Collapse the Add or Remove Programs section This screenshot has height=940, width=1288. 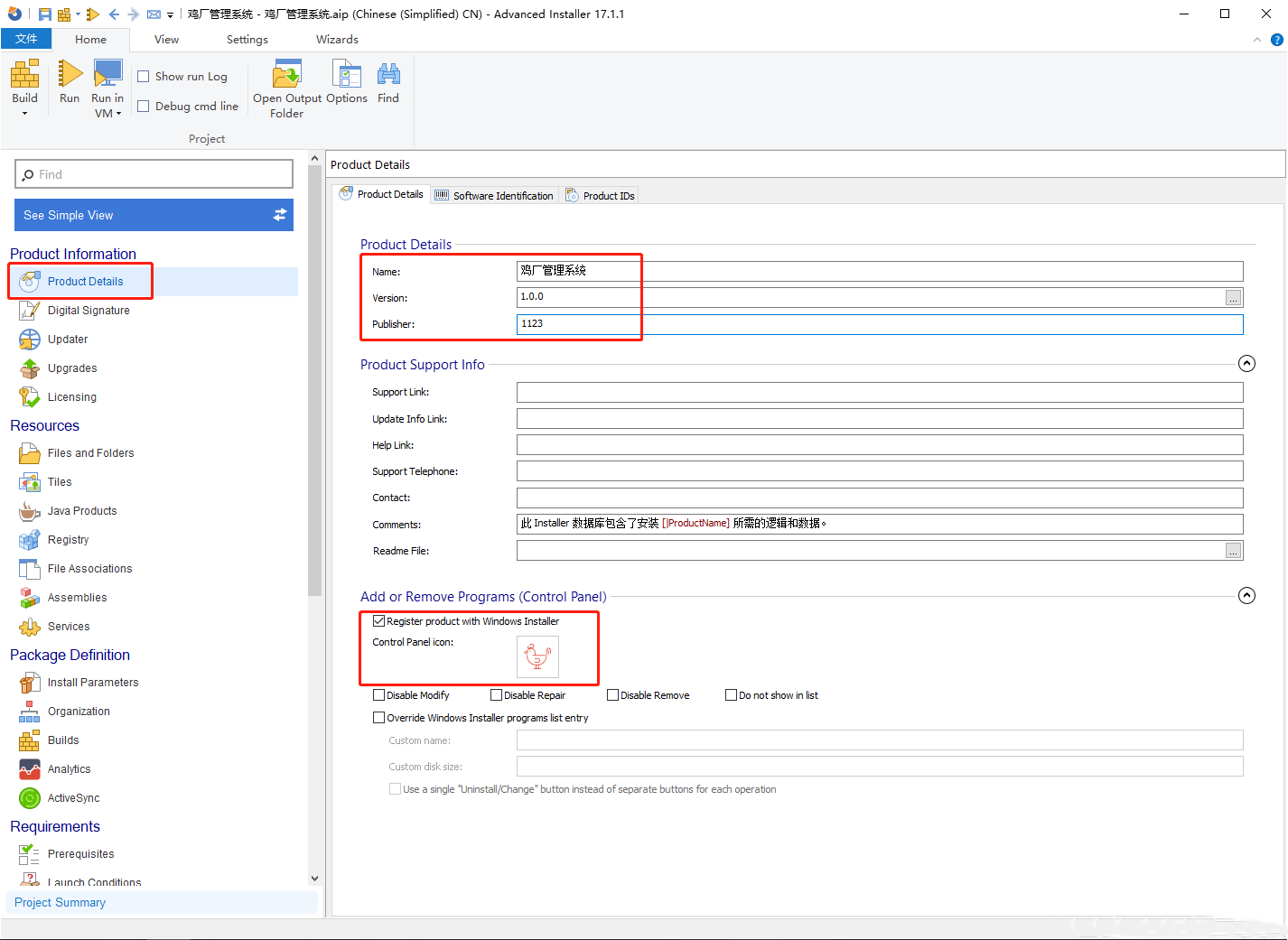[x=1246, y=596]
